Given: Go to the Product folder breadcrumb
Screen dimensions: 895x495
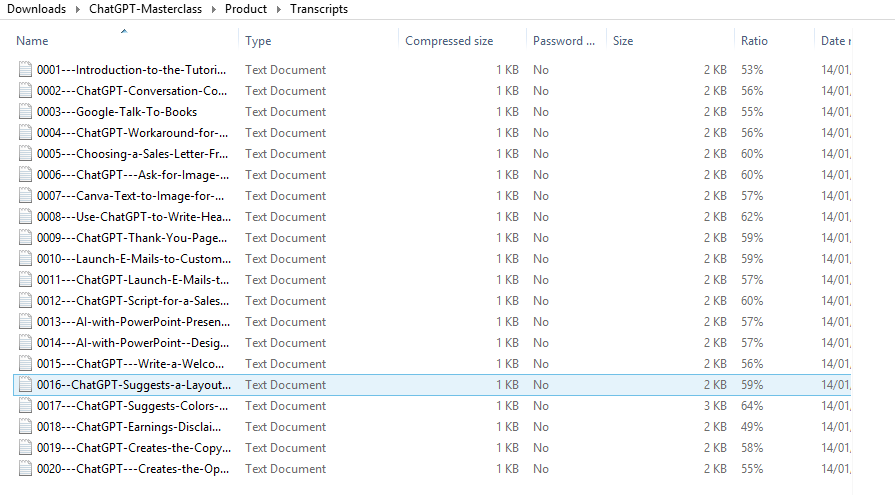Looking at the screenshot, I should pos(246,9).
